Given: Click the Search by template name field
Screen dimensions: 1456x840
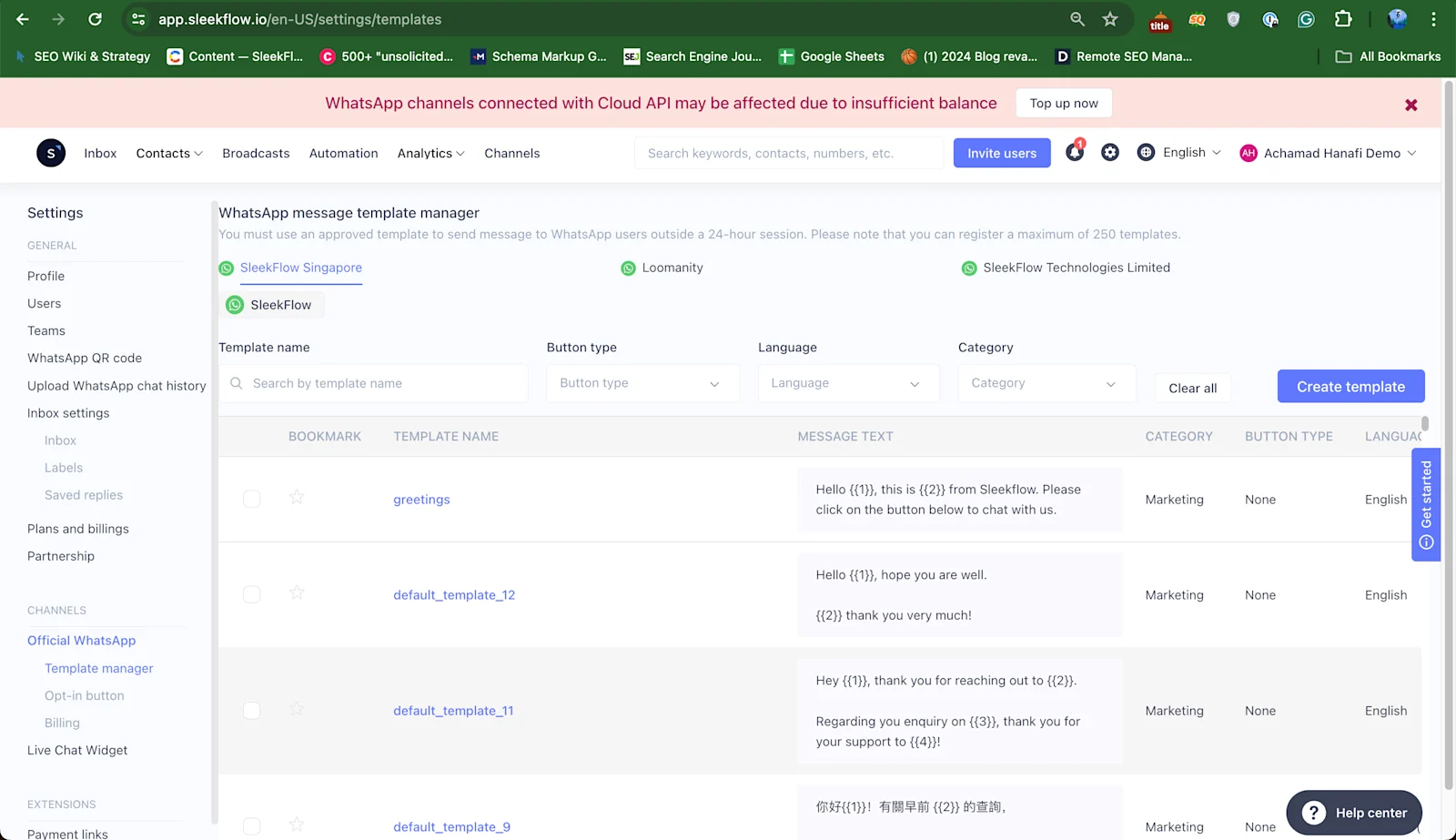Looking at the screenshot, I should coord(373,383).
